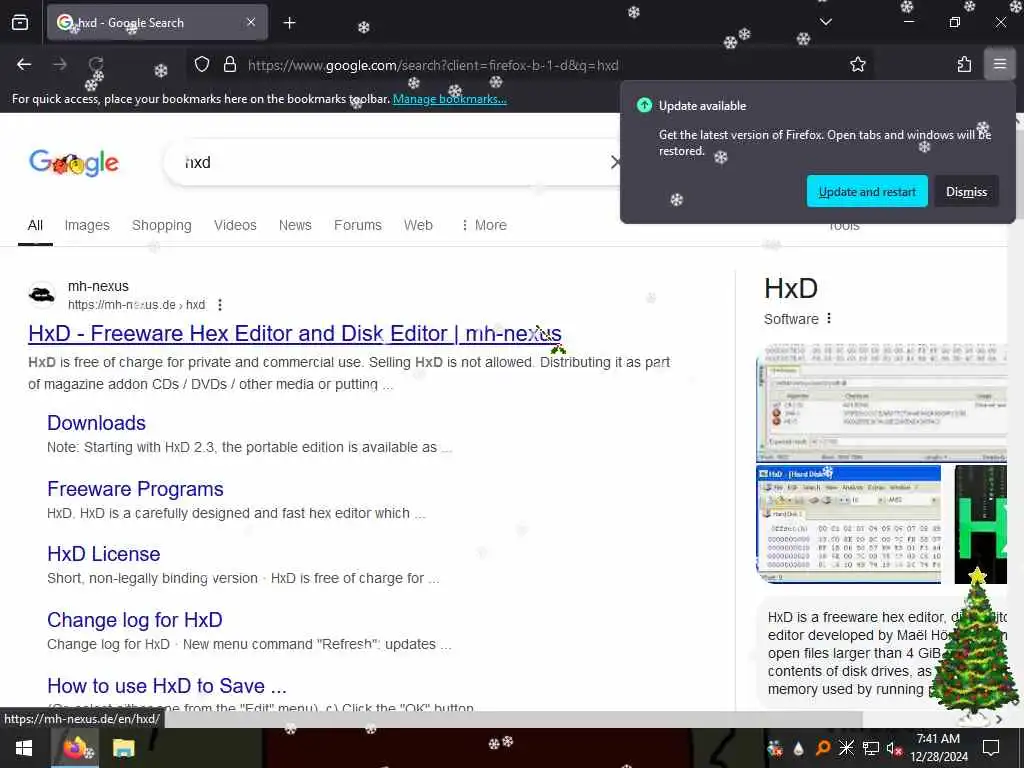Open the Windows notification center icon
Screen dimensions: 1024x768
click(991, 748)
